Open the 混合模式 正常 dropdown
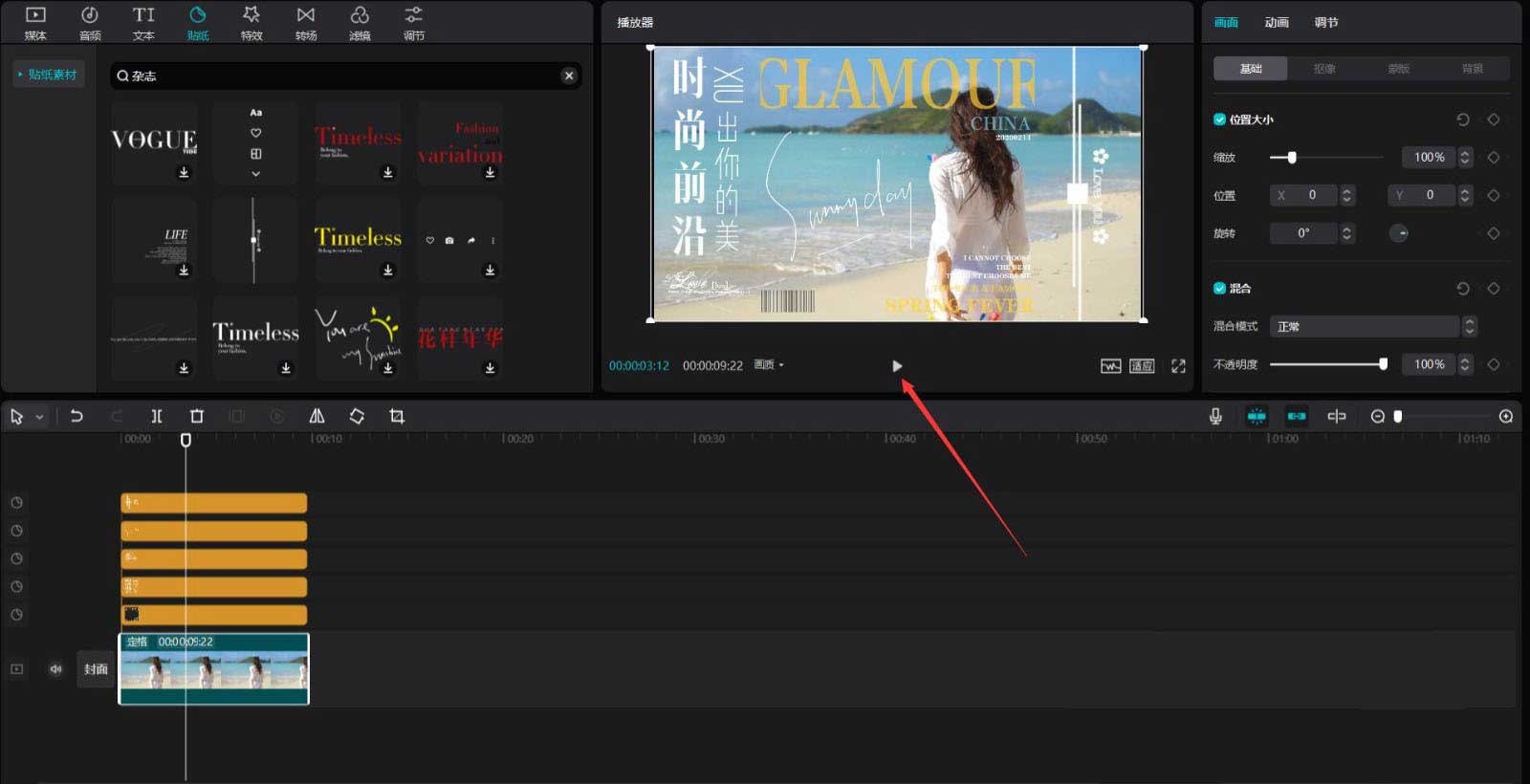The width and height of the screenshot is (1530, 784). tap(1373, 327)
